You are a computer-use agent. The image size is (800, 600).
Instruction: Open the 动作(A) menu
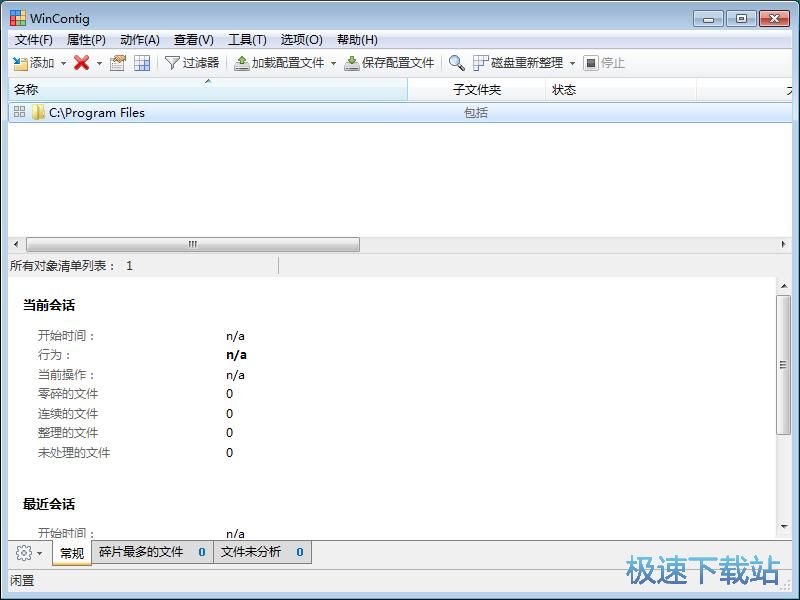(x=140, y=40)
